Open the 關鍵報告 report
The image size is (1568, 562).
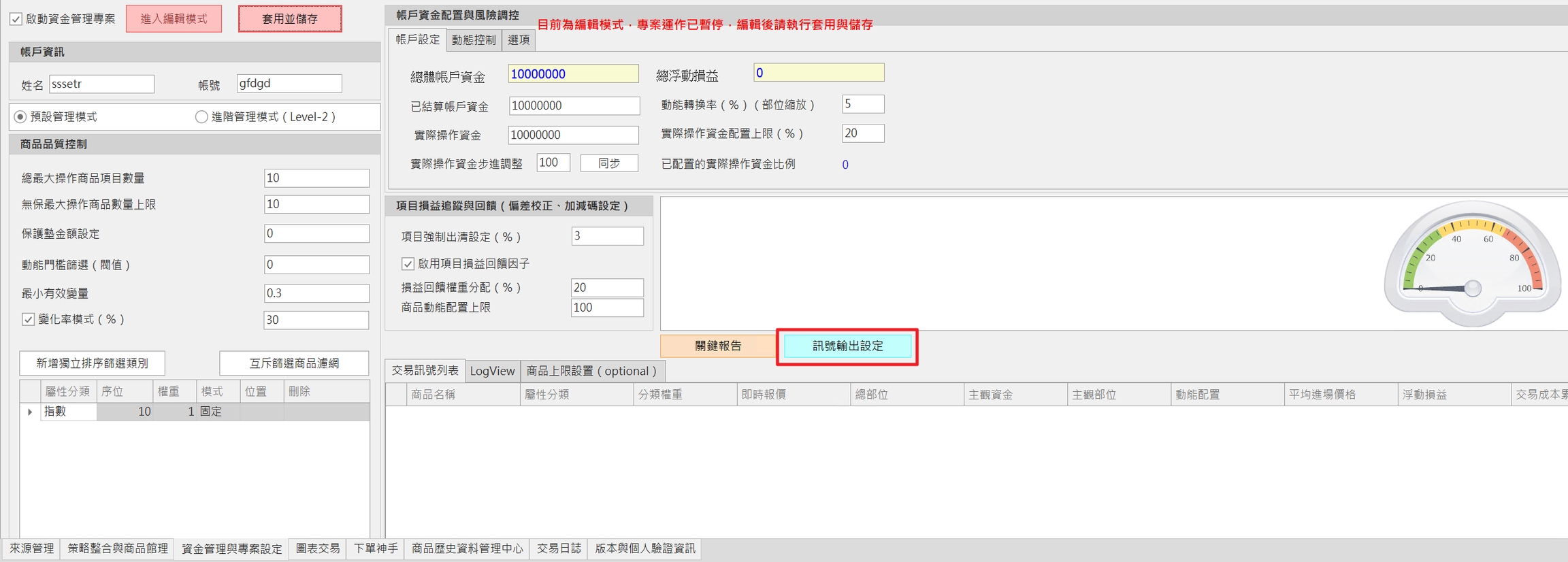coord(718,346)
